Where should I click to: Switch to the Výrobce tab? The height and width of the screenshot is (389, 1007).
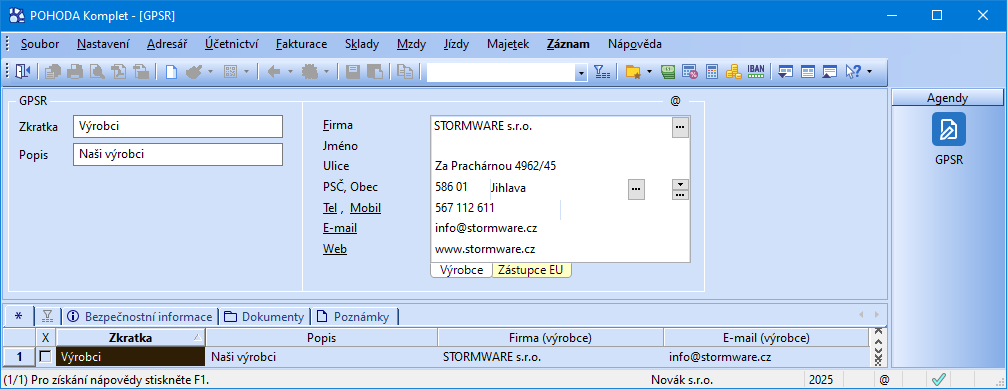pos(461,270)
